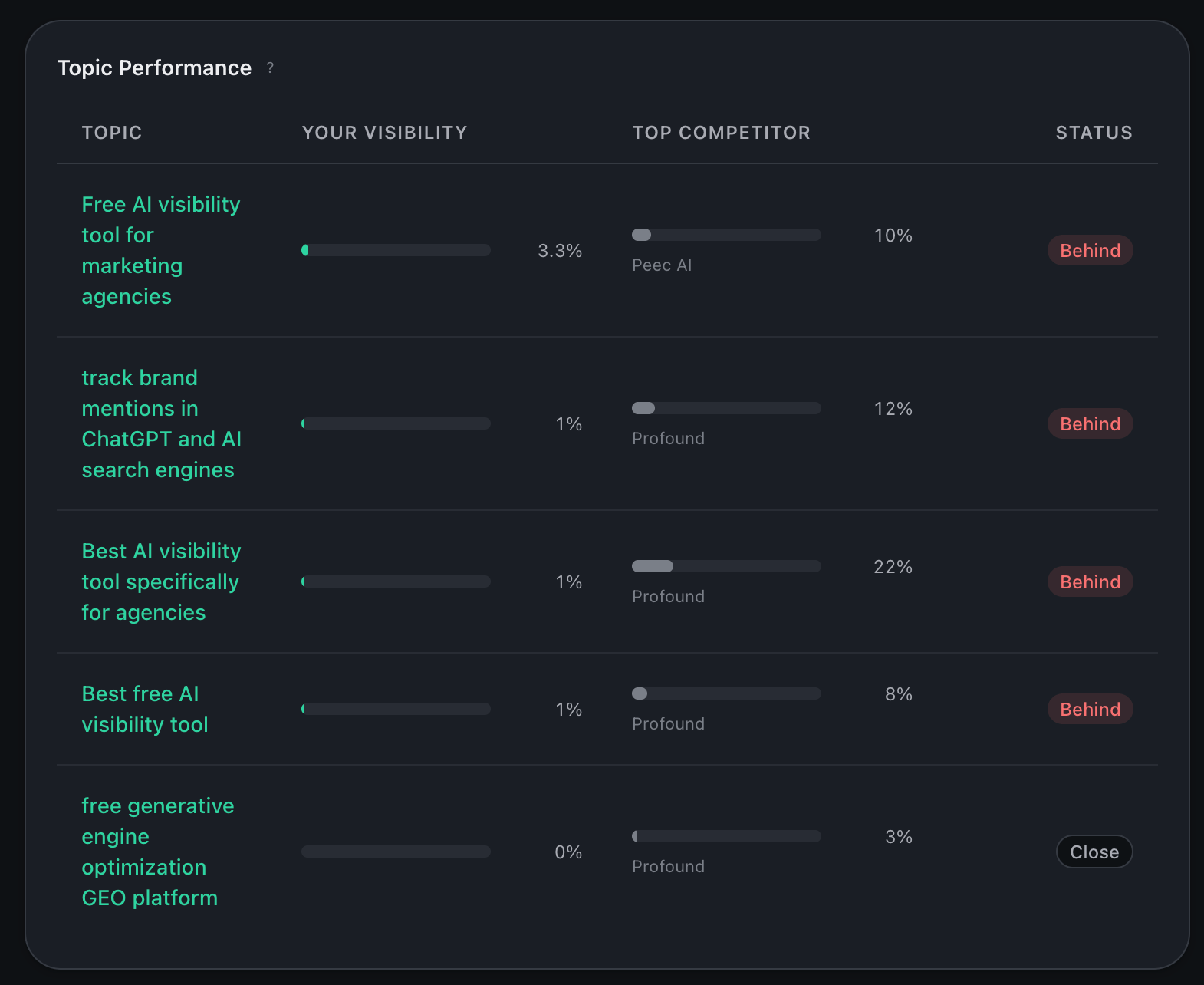
Task: Click the STATUS column header
Action: [x=1094, y=133]
